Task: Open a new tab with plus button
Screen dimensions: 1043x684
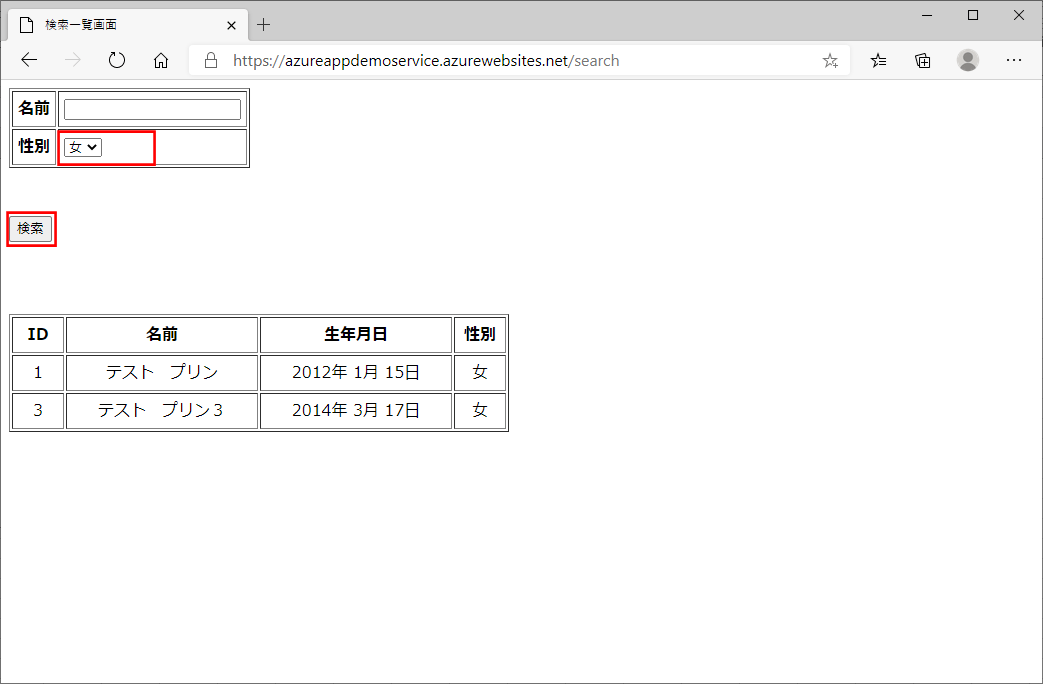Action: pyautogui.click(x=264, y=24)
